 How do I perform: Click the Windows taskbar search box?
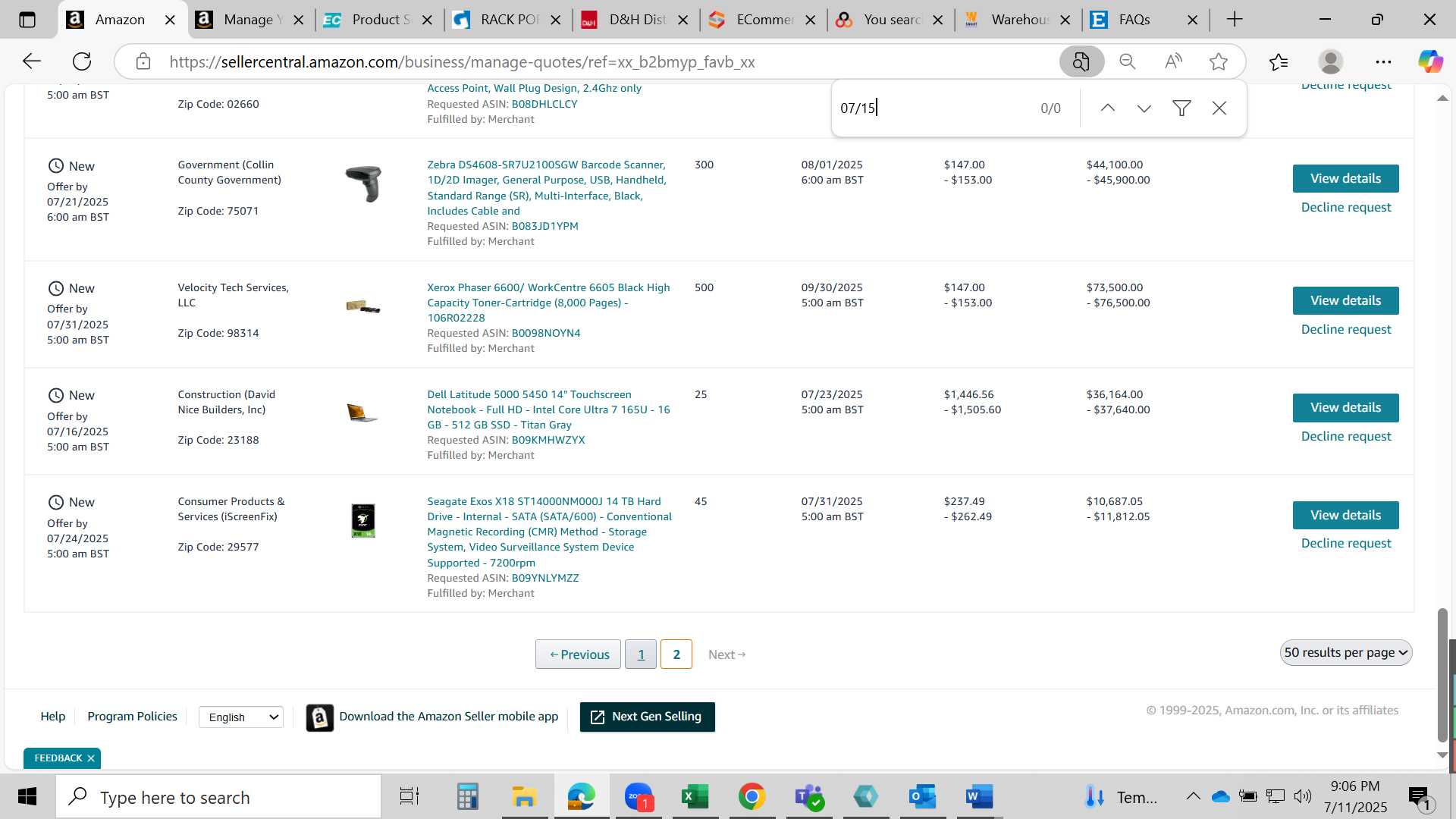218,796
